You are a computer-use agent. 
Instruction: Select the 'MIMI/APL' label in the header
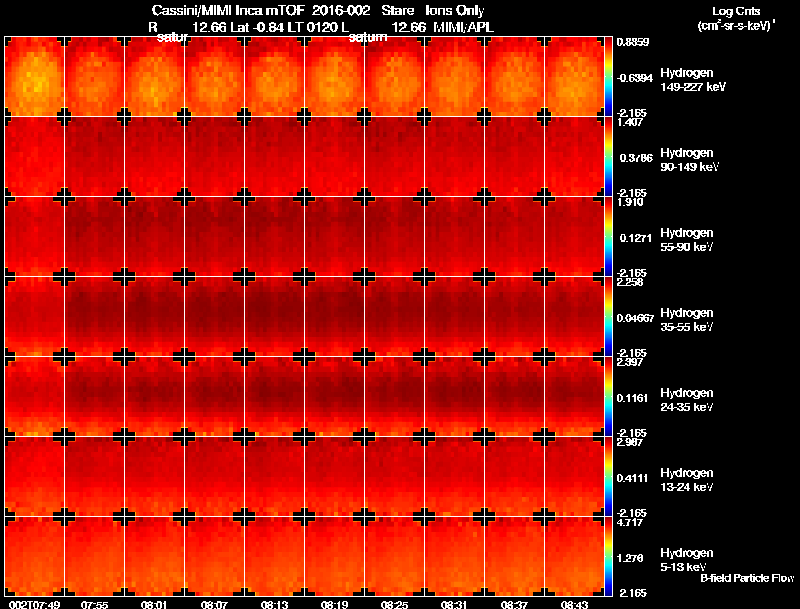(x=463, y=28)
